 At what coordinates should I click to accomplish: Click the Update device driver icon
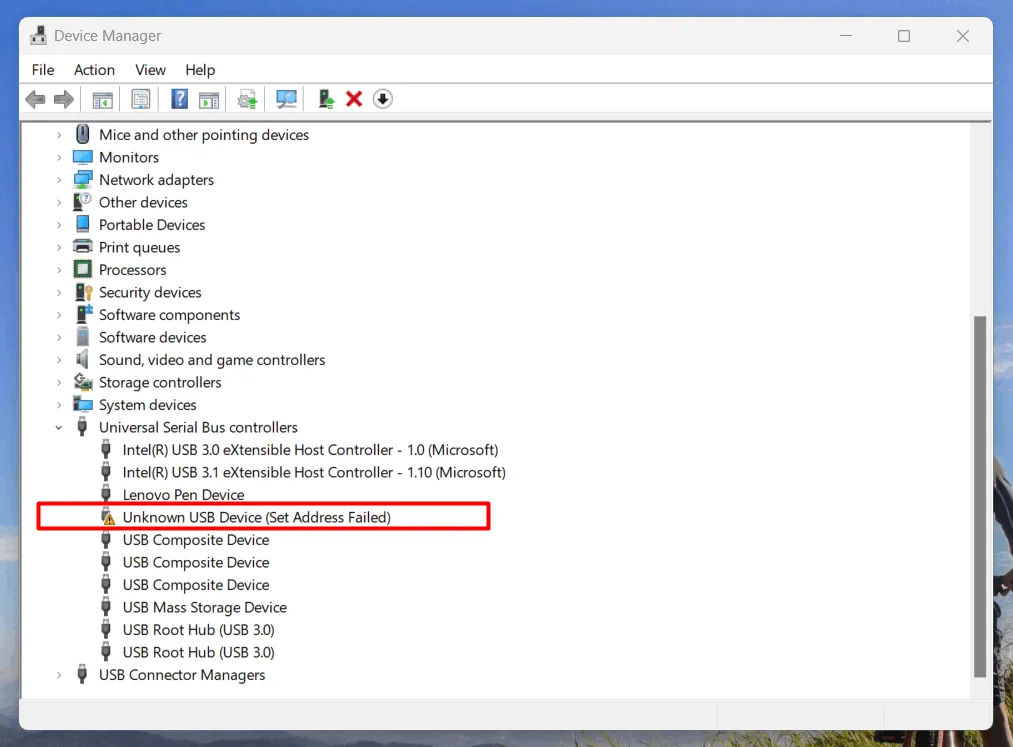(x=247, y=100)
